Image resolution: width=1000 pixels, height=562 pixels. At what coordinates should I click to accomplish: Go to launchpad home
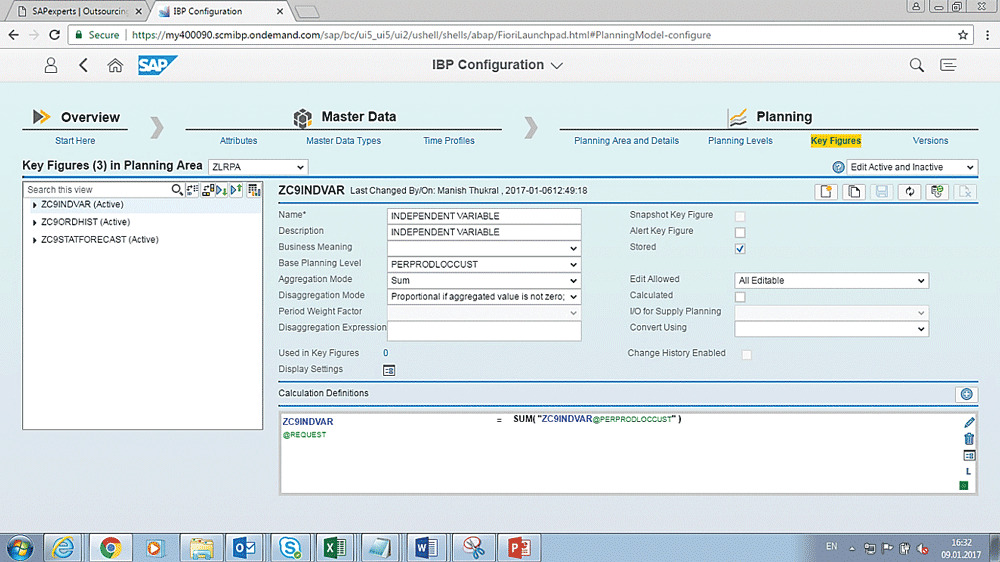click(115, 65)
